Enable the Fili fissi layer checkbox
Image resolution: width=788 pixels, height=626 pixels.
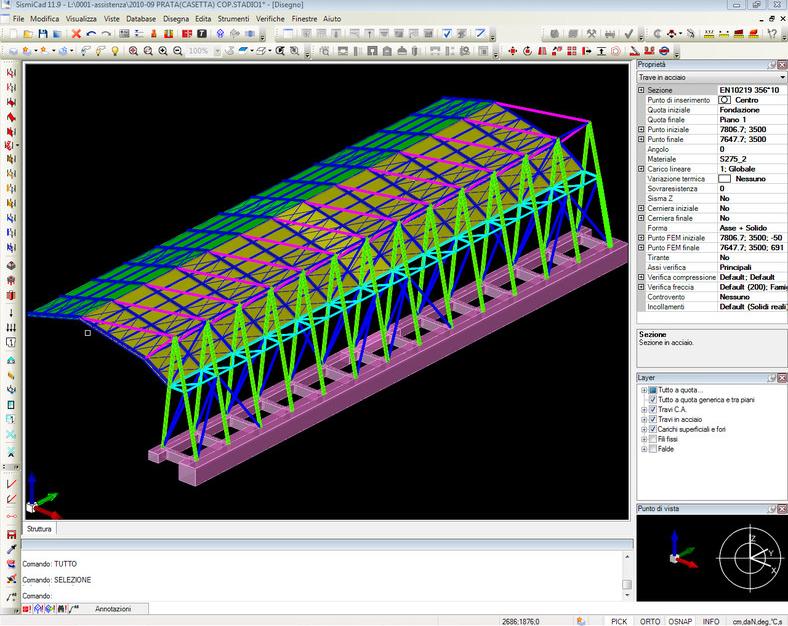pyautogui.click(x=652, y=439)
